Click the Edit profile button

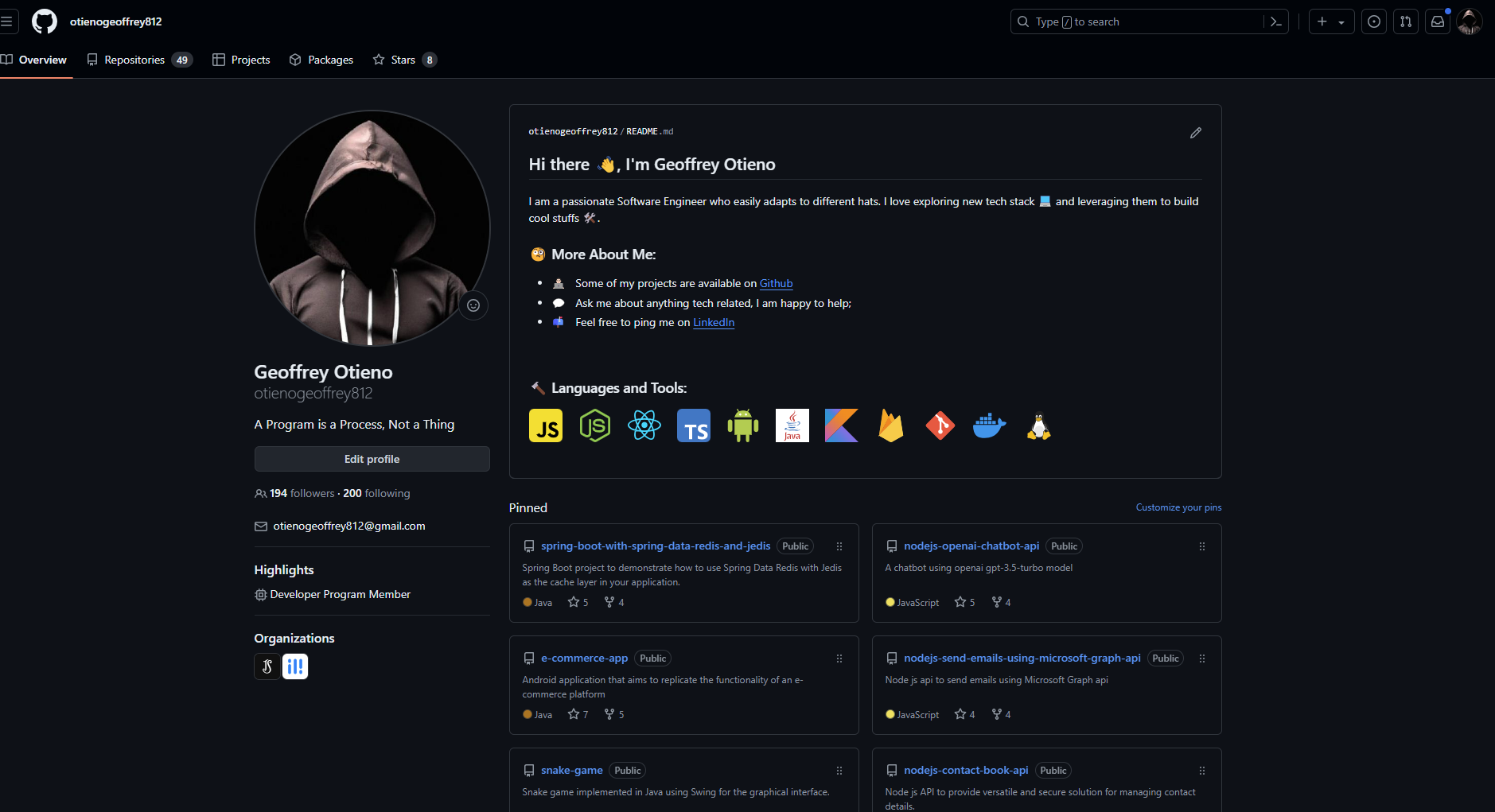point(372,459)
